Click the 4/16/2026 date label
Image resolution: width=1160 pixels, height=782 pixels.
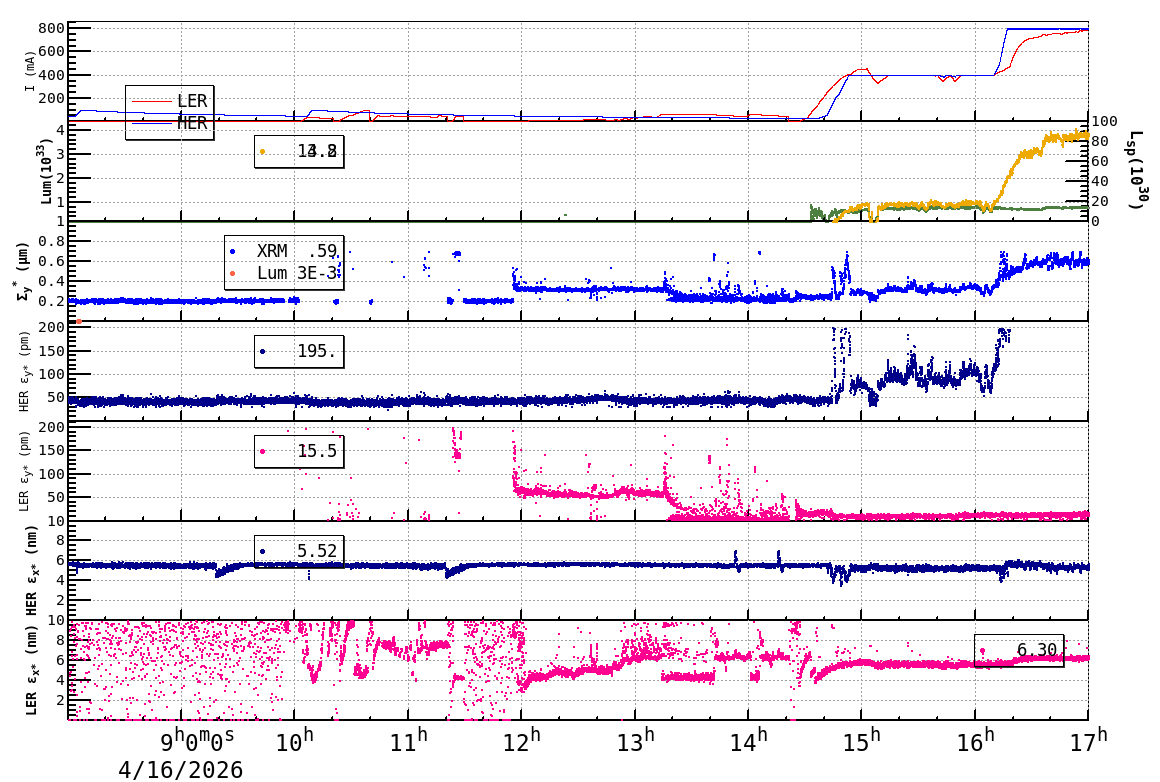(181, 769)
